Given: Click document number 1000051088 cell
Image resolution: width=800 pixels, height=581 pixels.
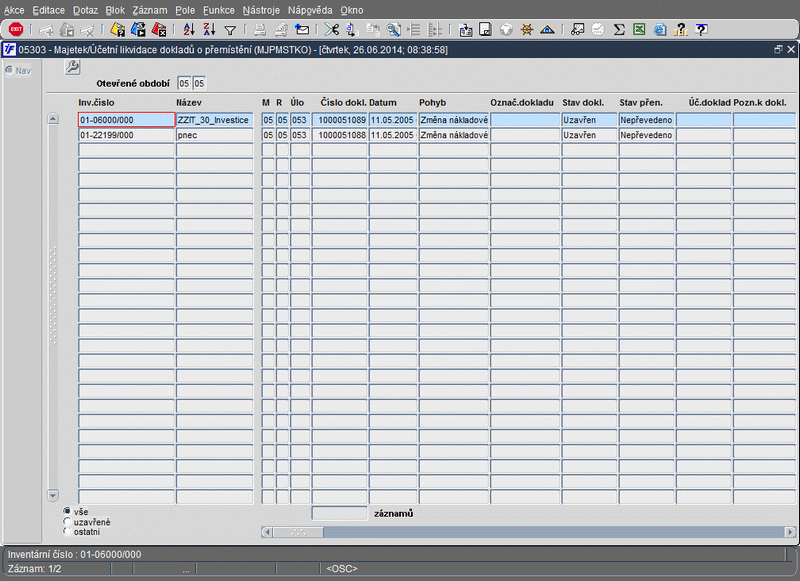Looking at the screenshot, I should [x=340, y=135].
